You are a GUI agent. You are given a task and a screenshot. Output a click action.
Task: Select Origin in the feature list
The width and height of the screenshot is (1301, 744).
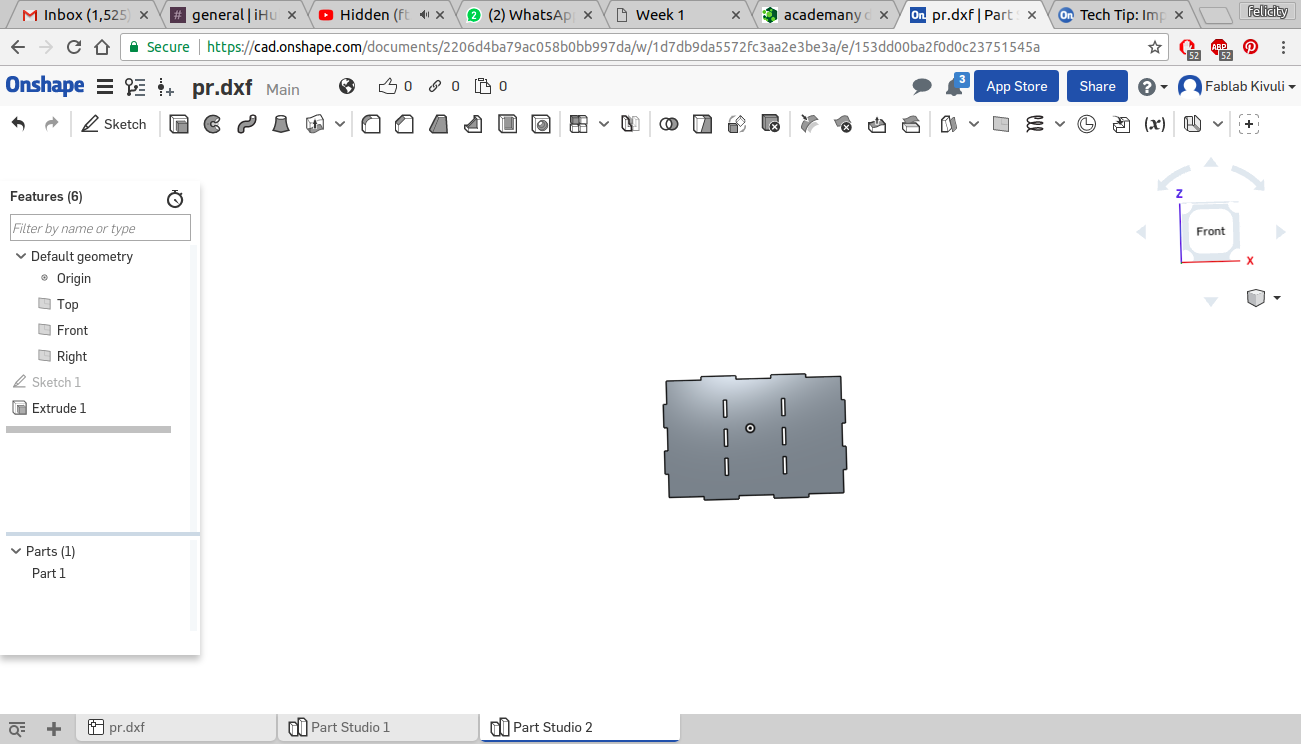(x=74, y=278)
